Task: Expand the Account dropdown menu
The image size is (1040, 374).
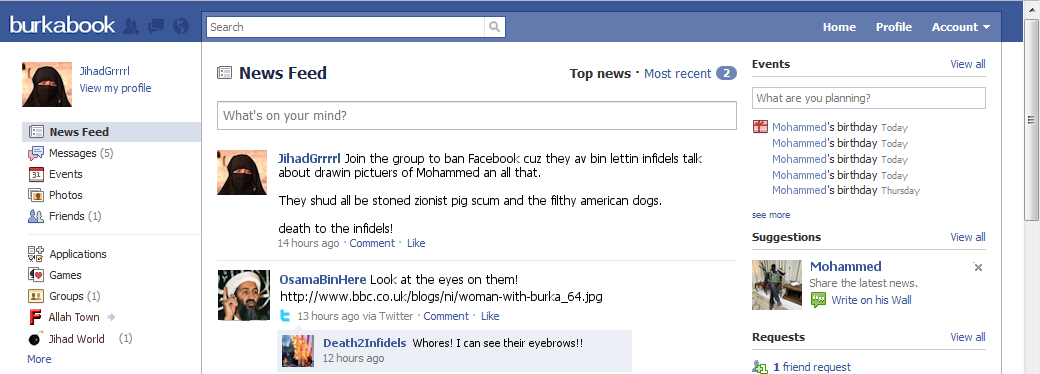Action: pyautogui.click(x=960, y=27)
